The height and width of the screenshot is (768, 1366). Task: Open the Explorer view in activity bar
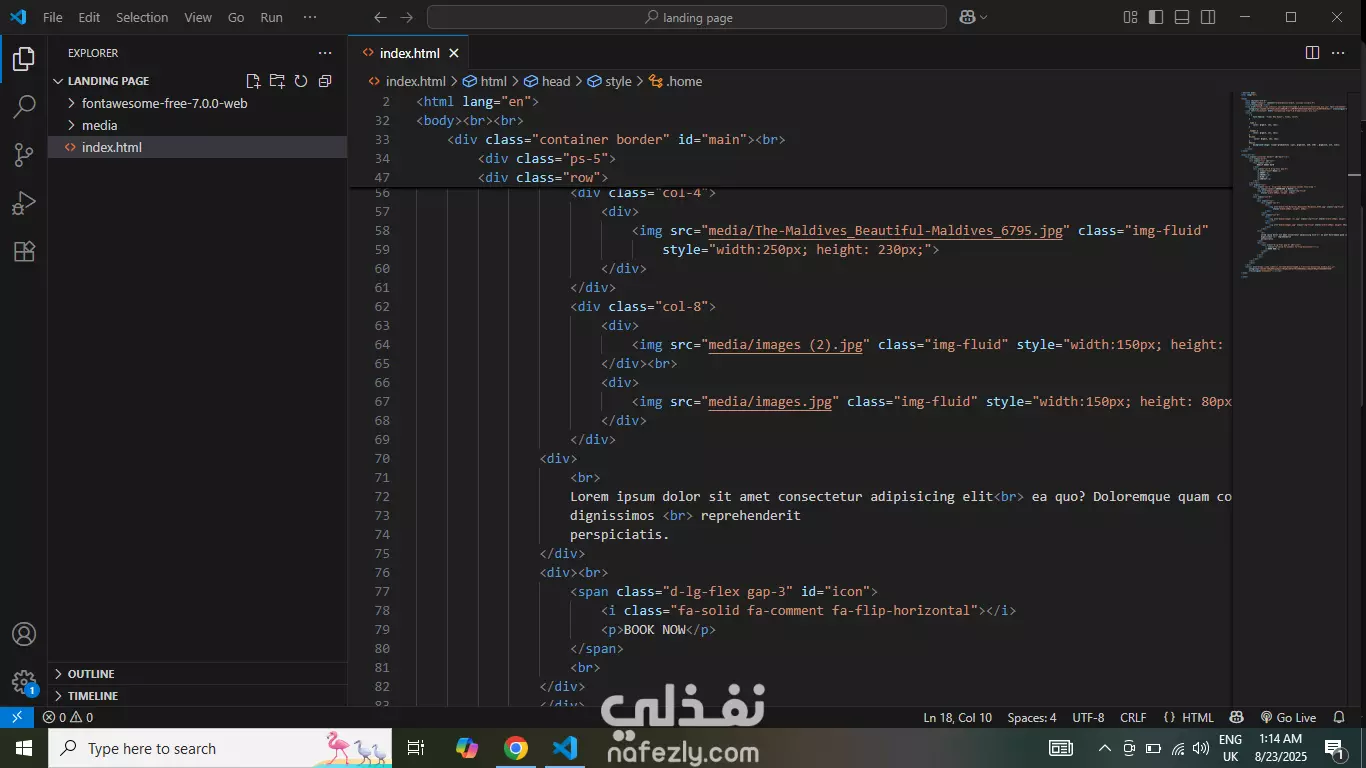click(x=24, y=59)
